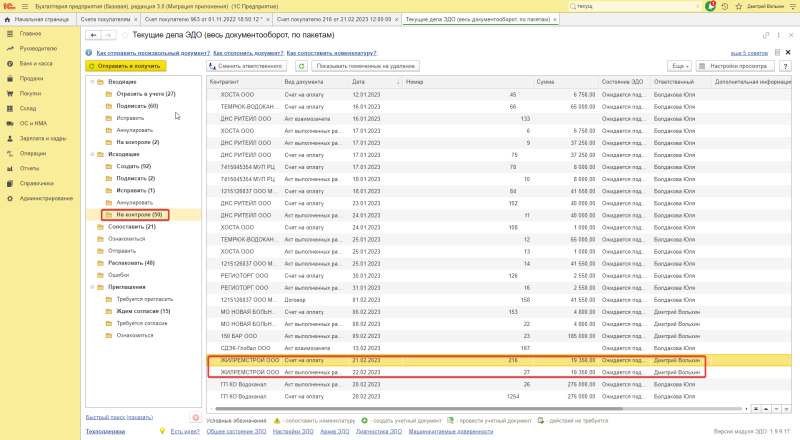
Task: Open the Отчеты section
Action: (29, 168)
